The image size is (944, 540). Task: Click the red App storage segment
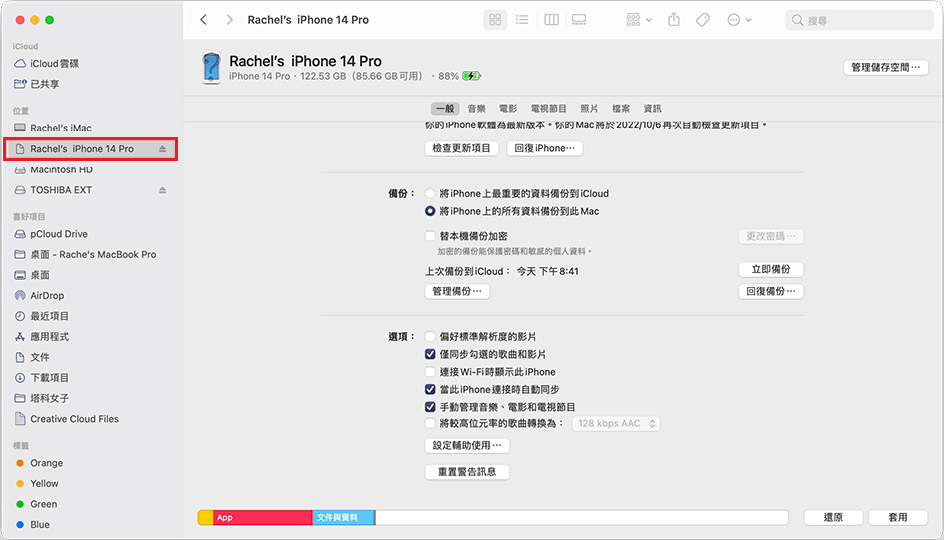[x=262, y=517]
